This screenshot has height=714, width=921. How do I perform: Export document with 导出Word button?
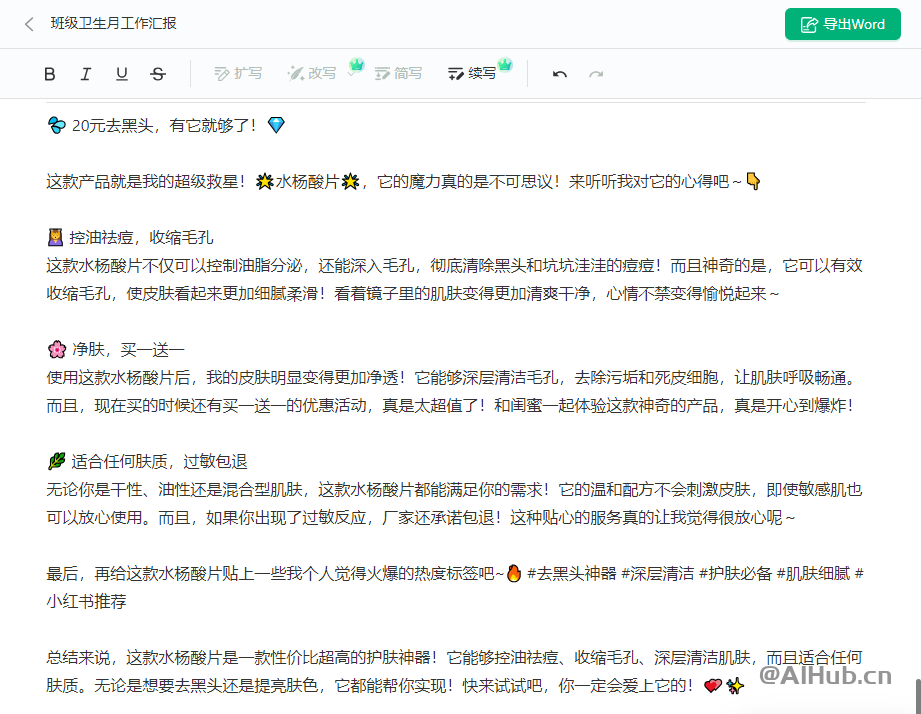coord(842,24)
